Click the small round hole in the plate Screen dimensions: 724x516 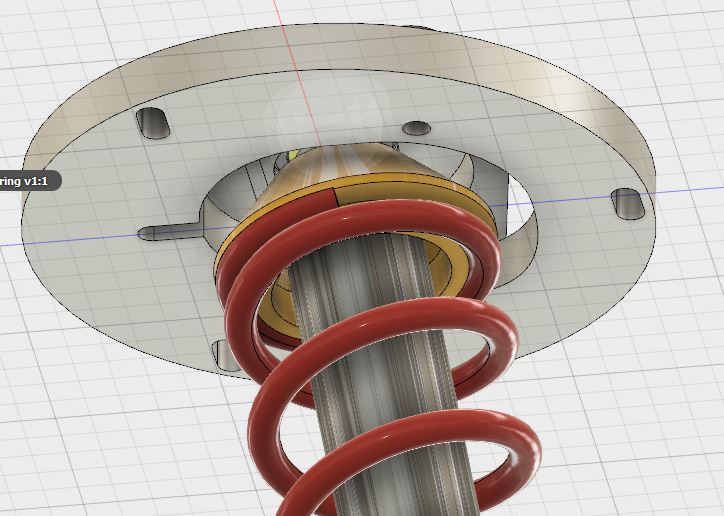tap(416, 129)
